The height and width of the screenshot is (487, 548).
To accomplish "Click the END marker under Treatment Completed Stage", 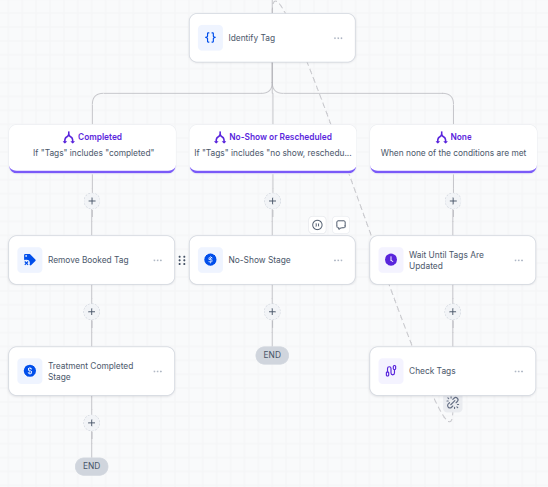I will point(92,466).
